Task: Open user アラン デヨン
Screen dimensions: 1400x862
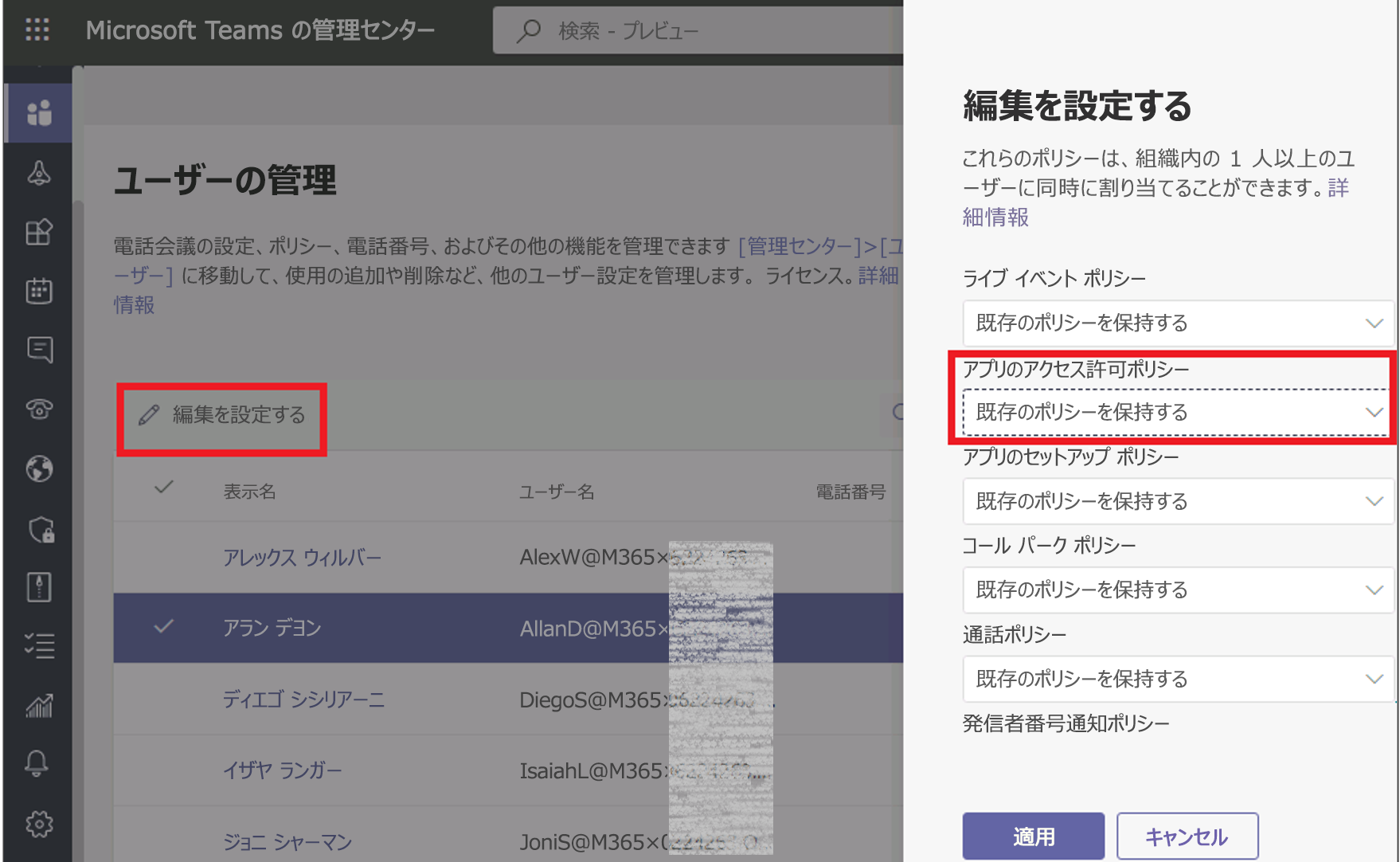Action: coord(272,628)
